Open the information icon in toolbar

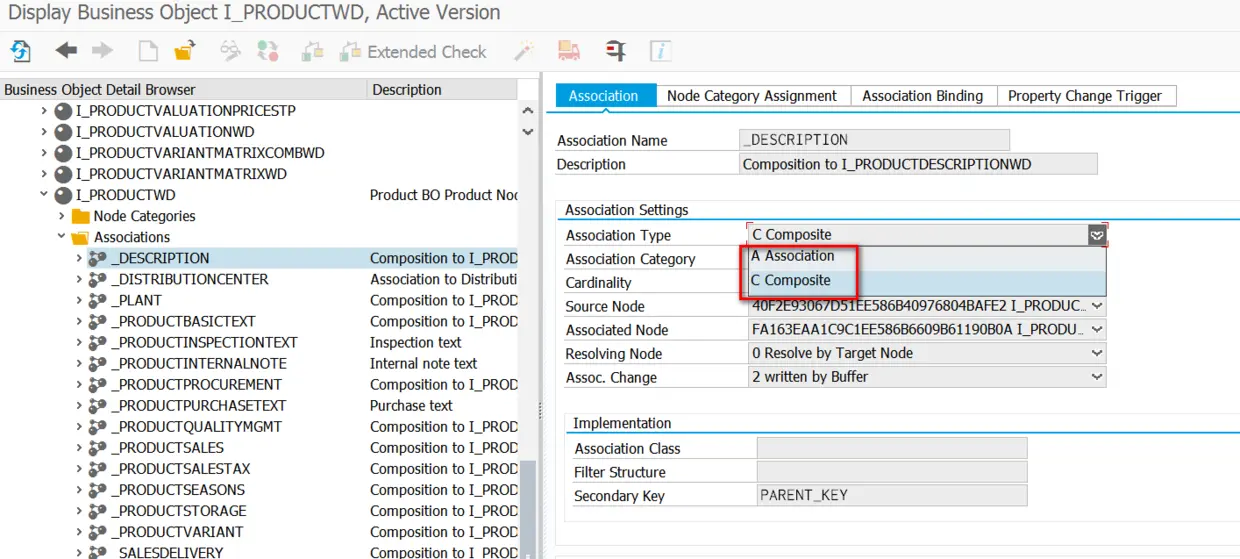[x=660, y=51]
